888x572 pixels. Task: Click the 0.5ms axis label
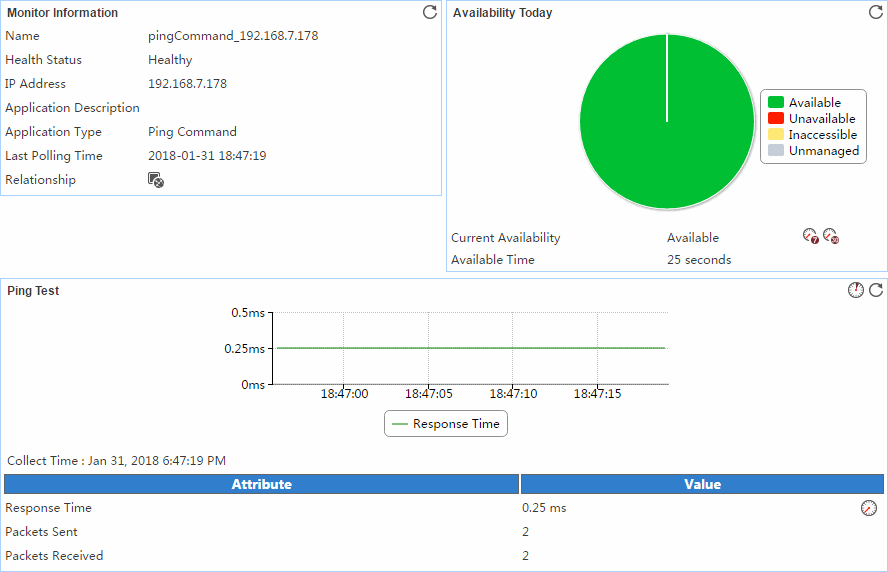pyautogui.click(x=247, y=313)
